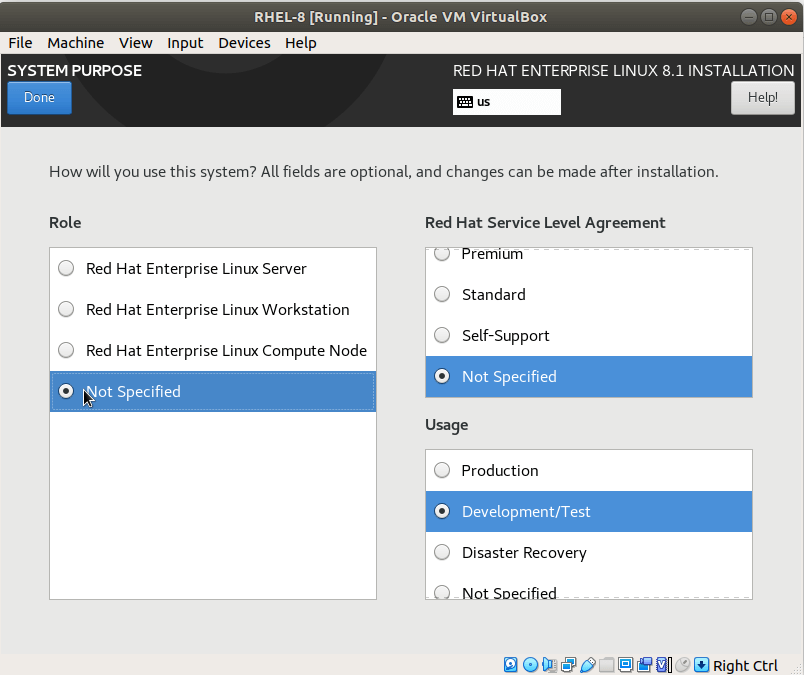The image size is (804, 675).
Task: Click the display monitor status icon
Action: [x=625, y=665]
